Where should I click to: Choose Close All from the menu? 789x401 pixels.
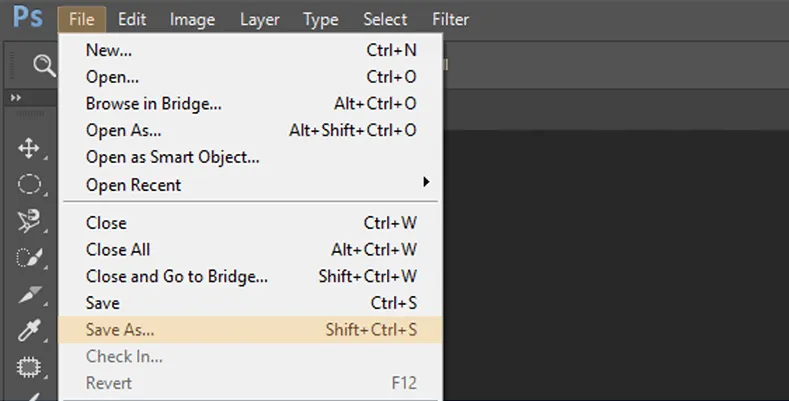pyautogui.click(x=251, y=250)
